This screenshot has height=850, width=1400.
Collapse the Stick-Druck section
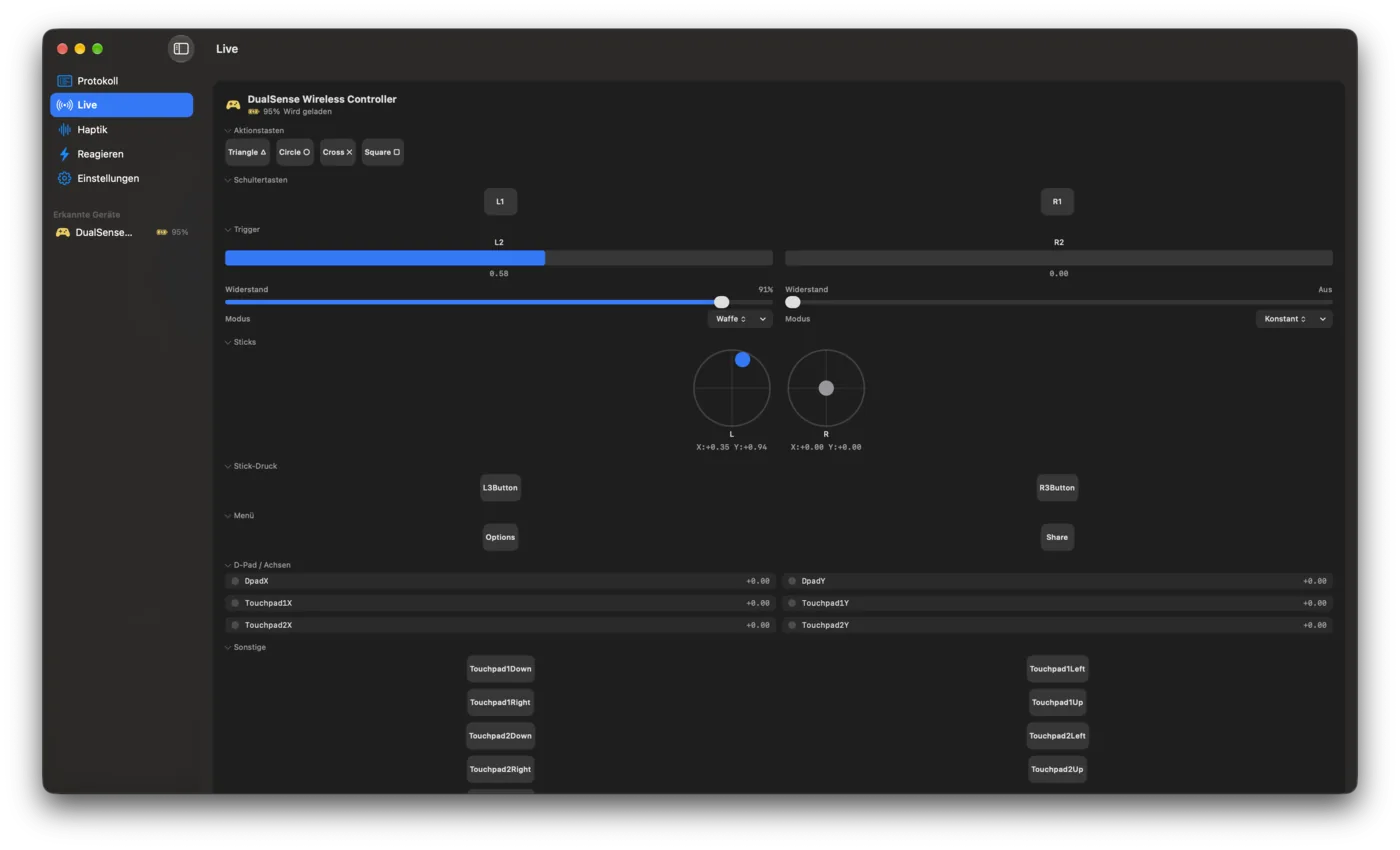click(x=228, y=466)
